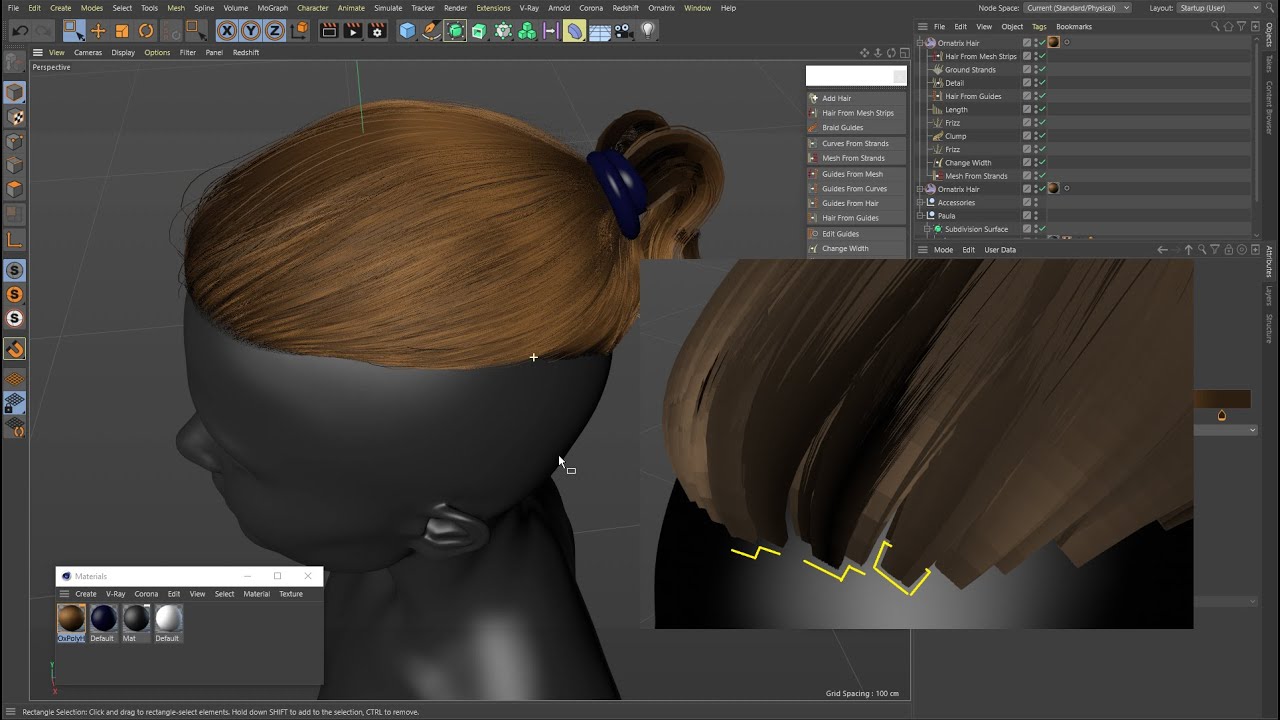Open Materials window hamburger menu

coord(64,594)
